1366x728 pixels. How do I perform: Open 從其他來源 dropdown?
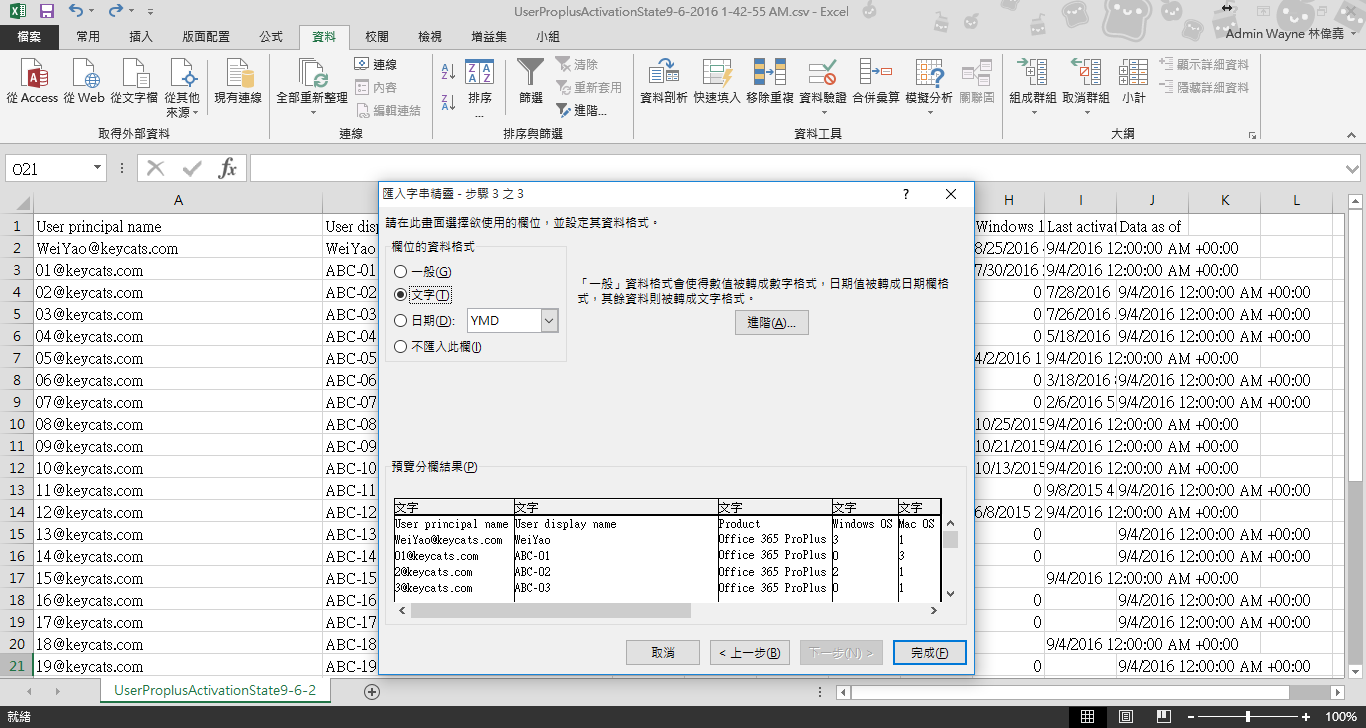(x=182, y=88)
